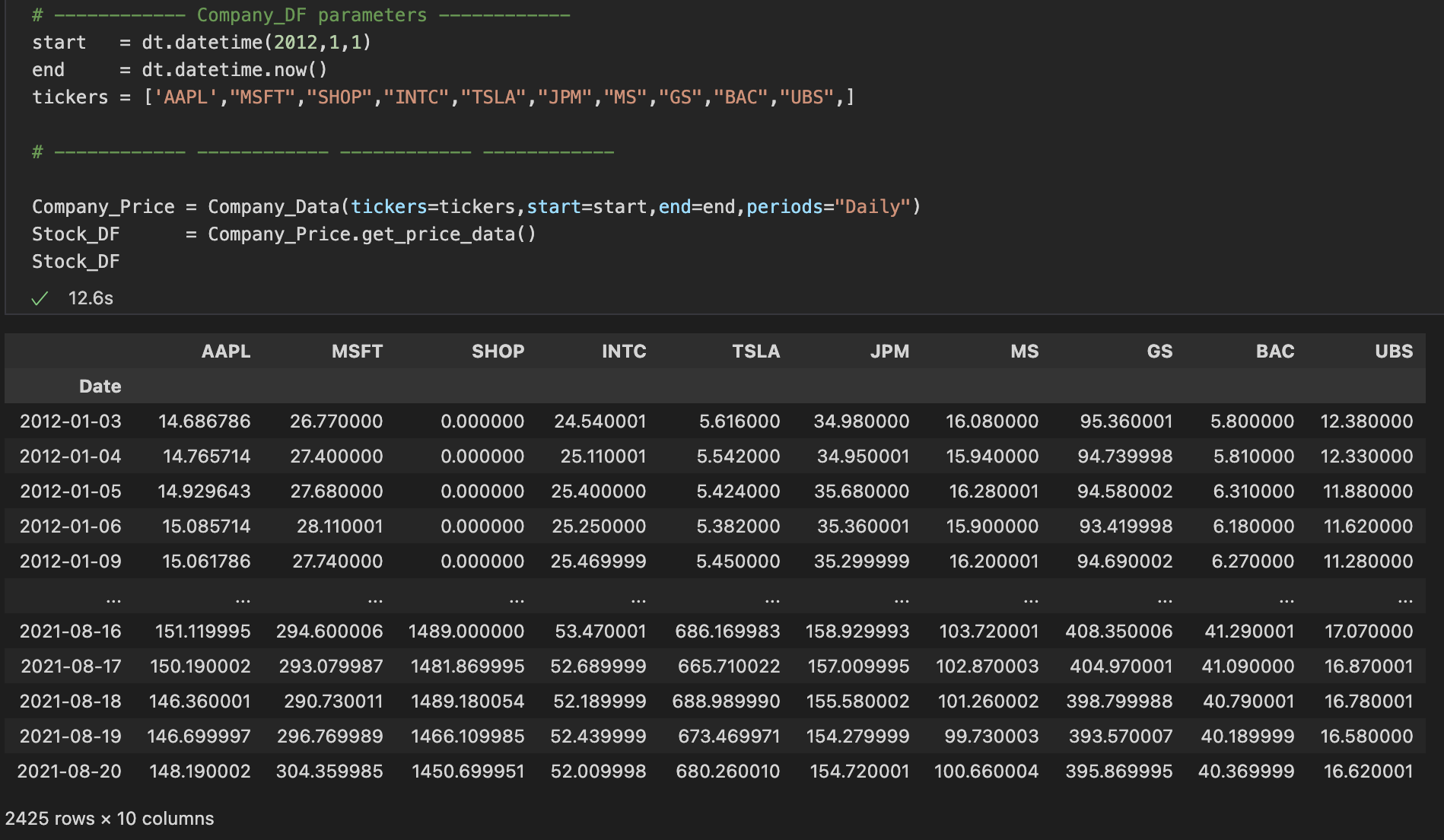This screenshot has height=840, width=1444.
Task: Click the 2425 rows × 10 columns summary
Action: [x=110, y=819]
